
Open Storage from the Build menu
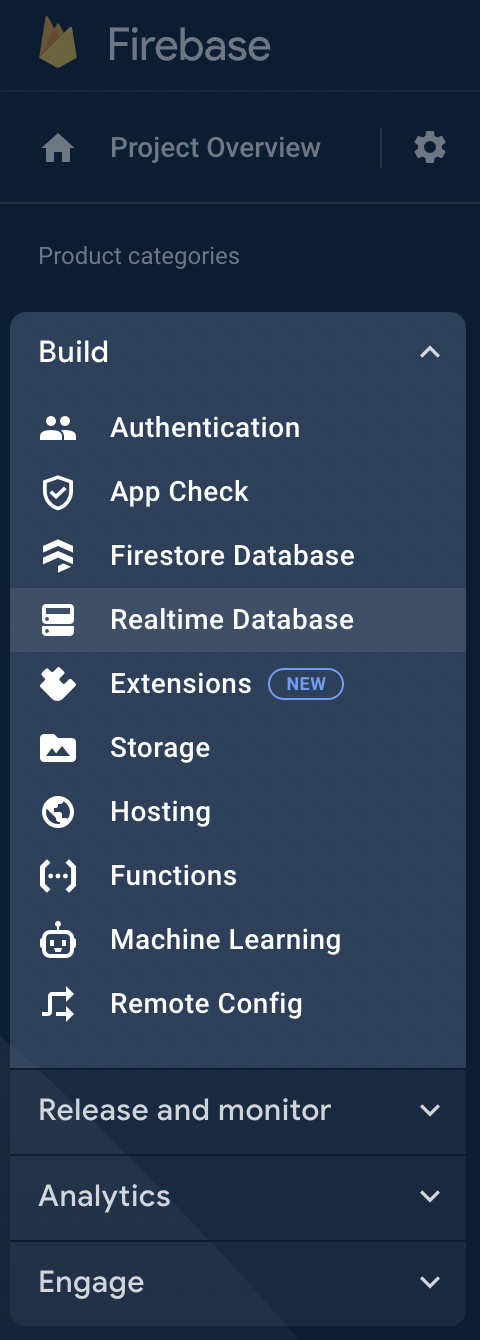point(238,748)
